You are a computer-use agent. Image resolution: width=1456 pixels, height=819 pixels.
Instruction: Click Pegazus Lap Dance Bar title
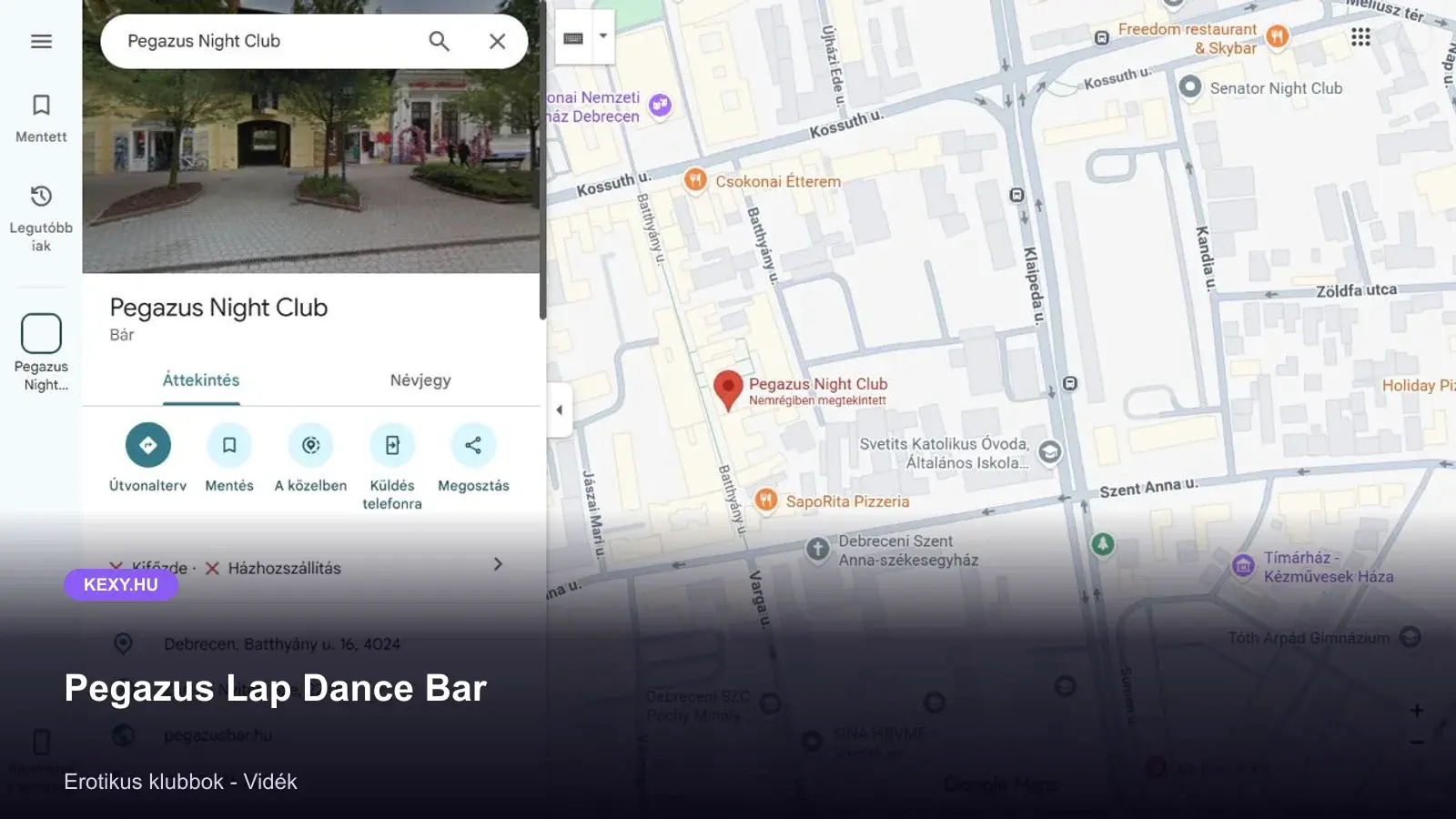[x=276, y=688]
